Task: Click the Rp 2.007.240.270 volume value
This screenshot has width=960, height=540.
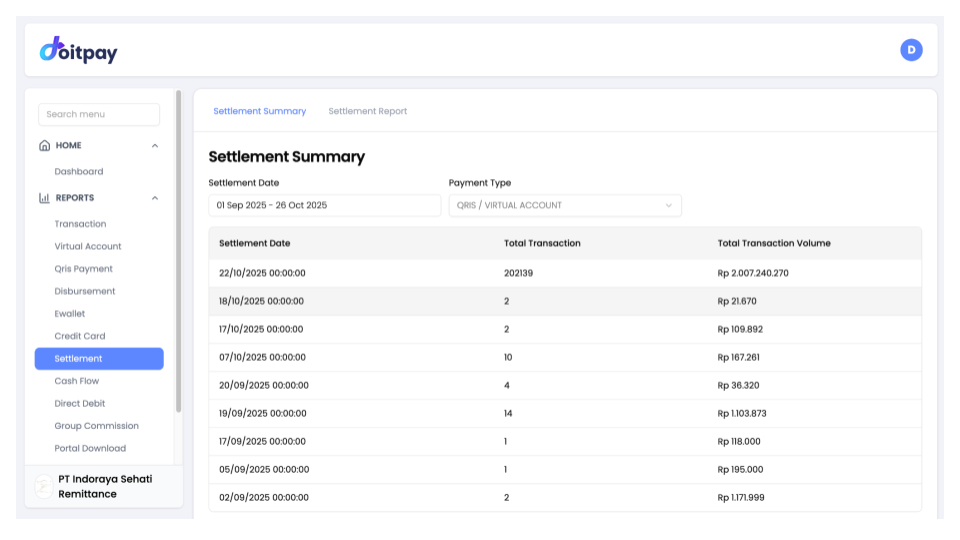Action: coord(753,273)
